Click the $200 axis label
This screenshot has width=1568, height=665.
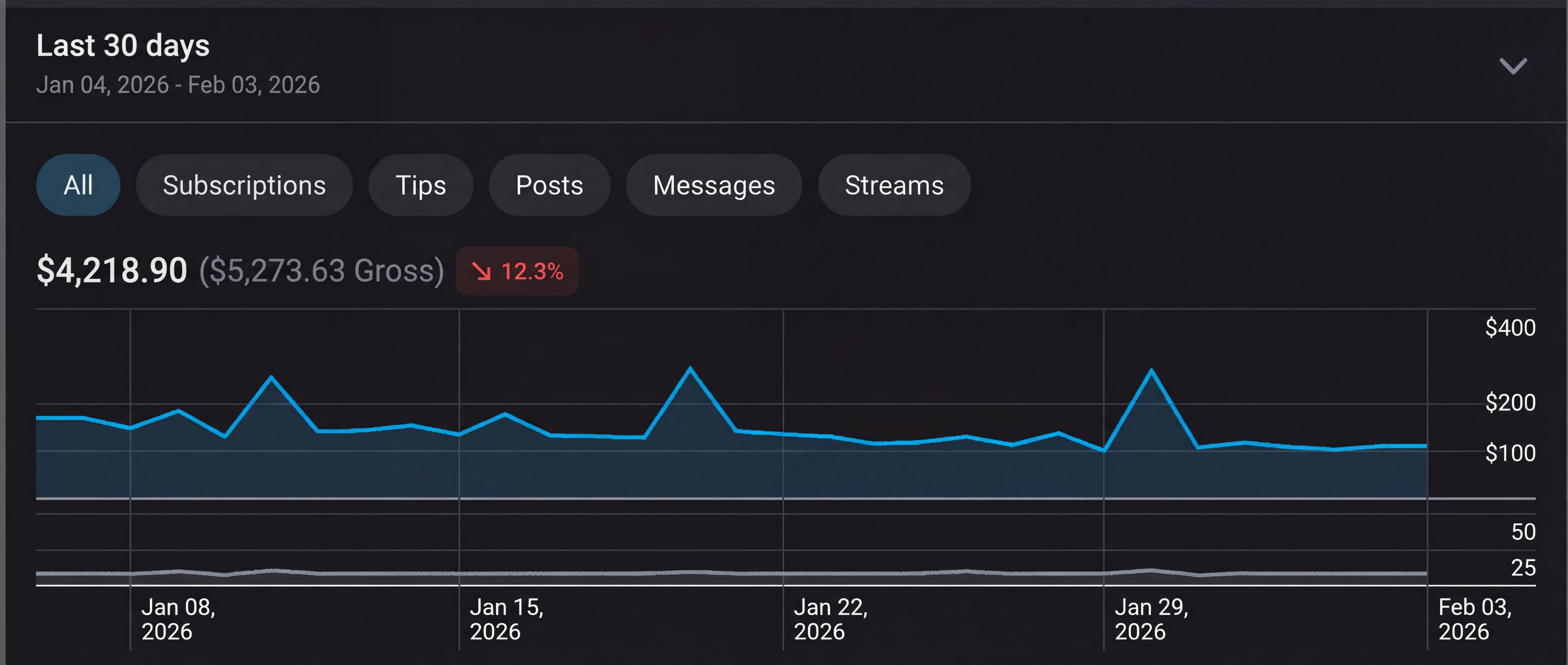point(1510,403)
